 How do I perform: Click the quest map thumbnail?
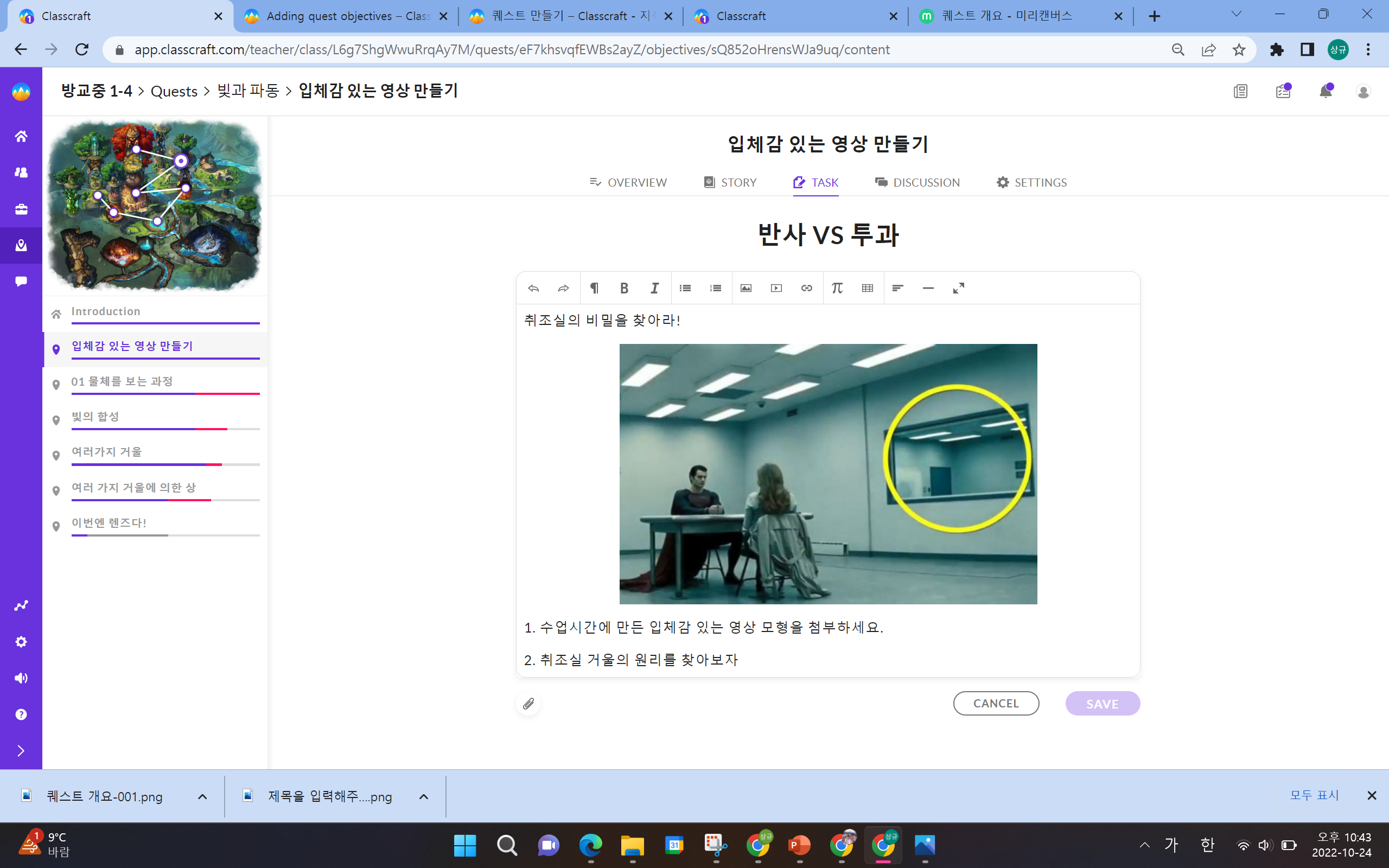coord(155,206)
